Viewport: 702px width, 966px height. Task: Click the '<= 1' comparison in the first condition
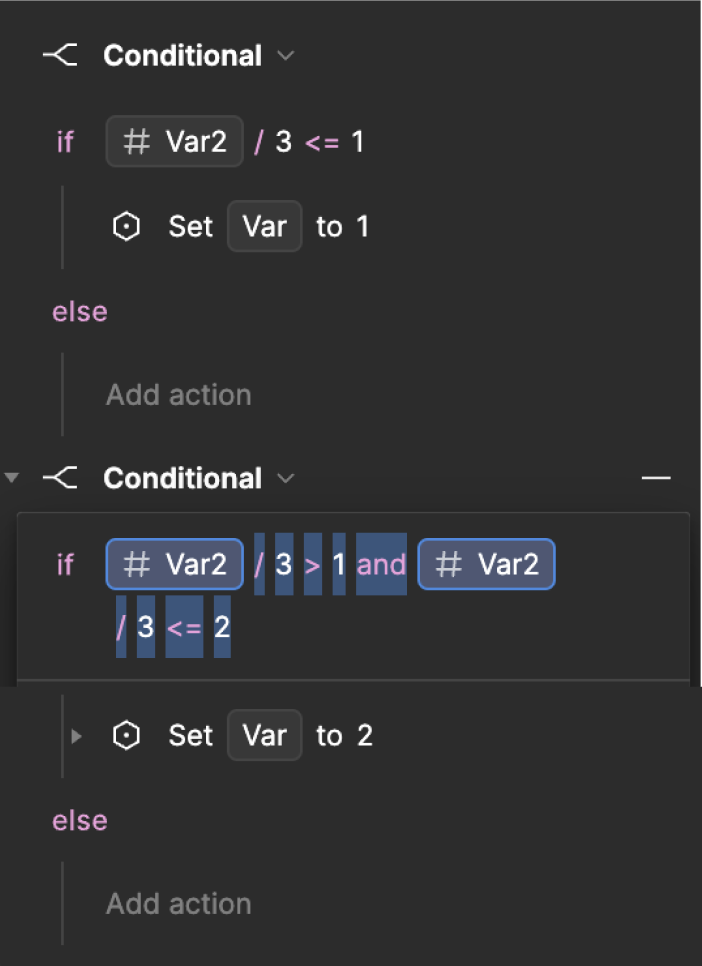pos(334,142)
